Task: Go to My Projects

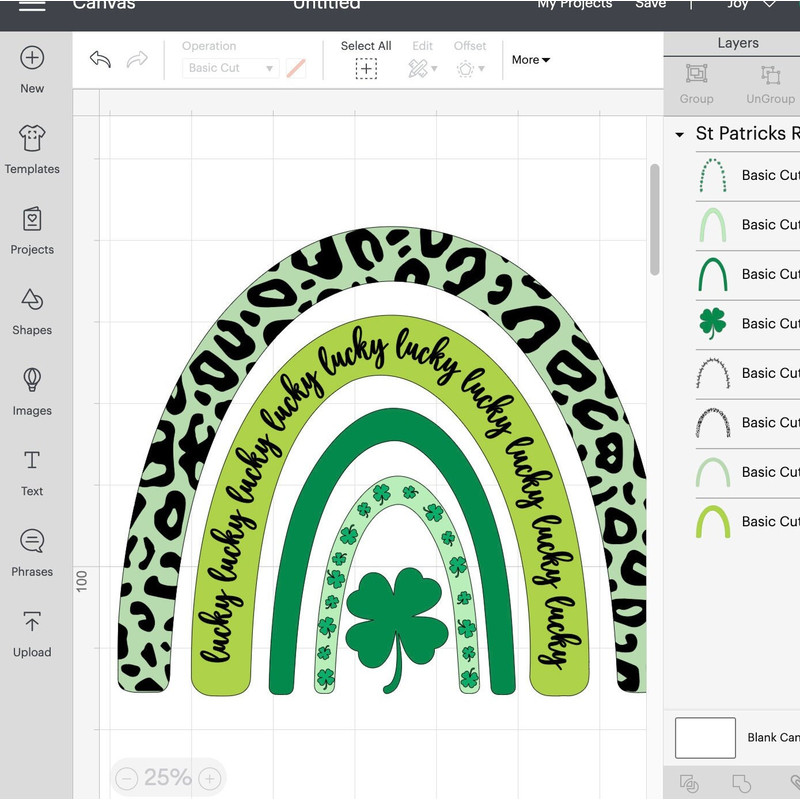Action: coord(575,5)
